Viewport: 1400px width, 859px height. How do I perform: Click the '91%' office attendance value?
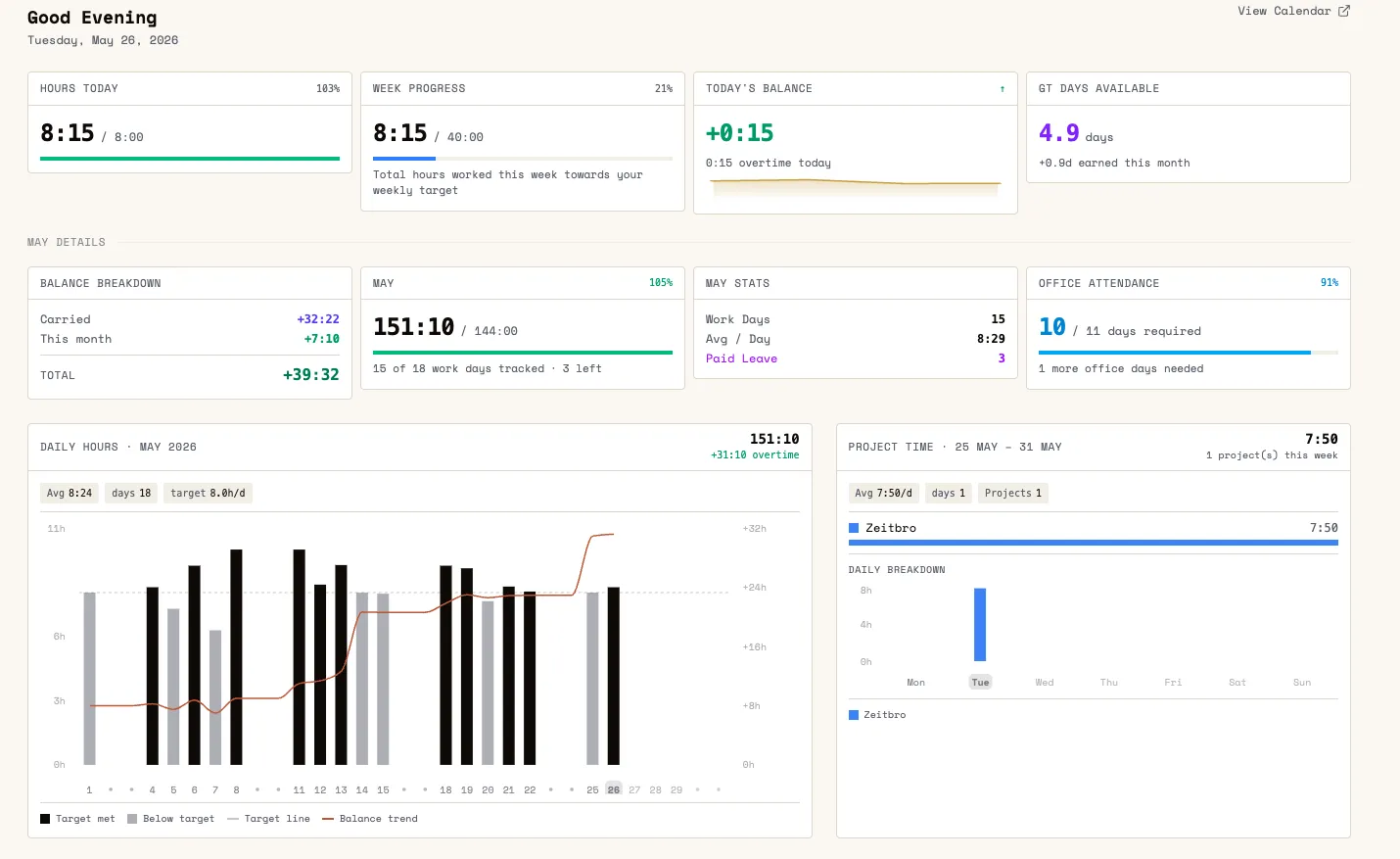(x=1330, y=283)
